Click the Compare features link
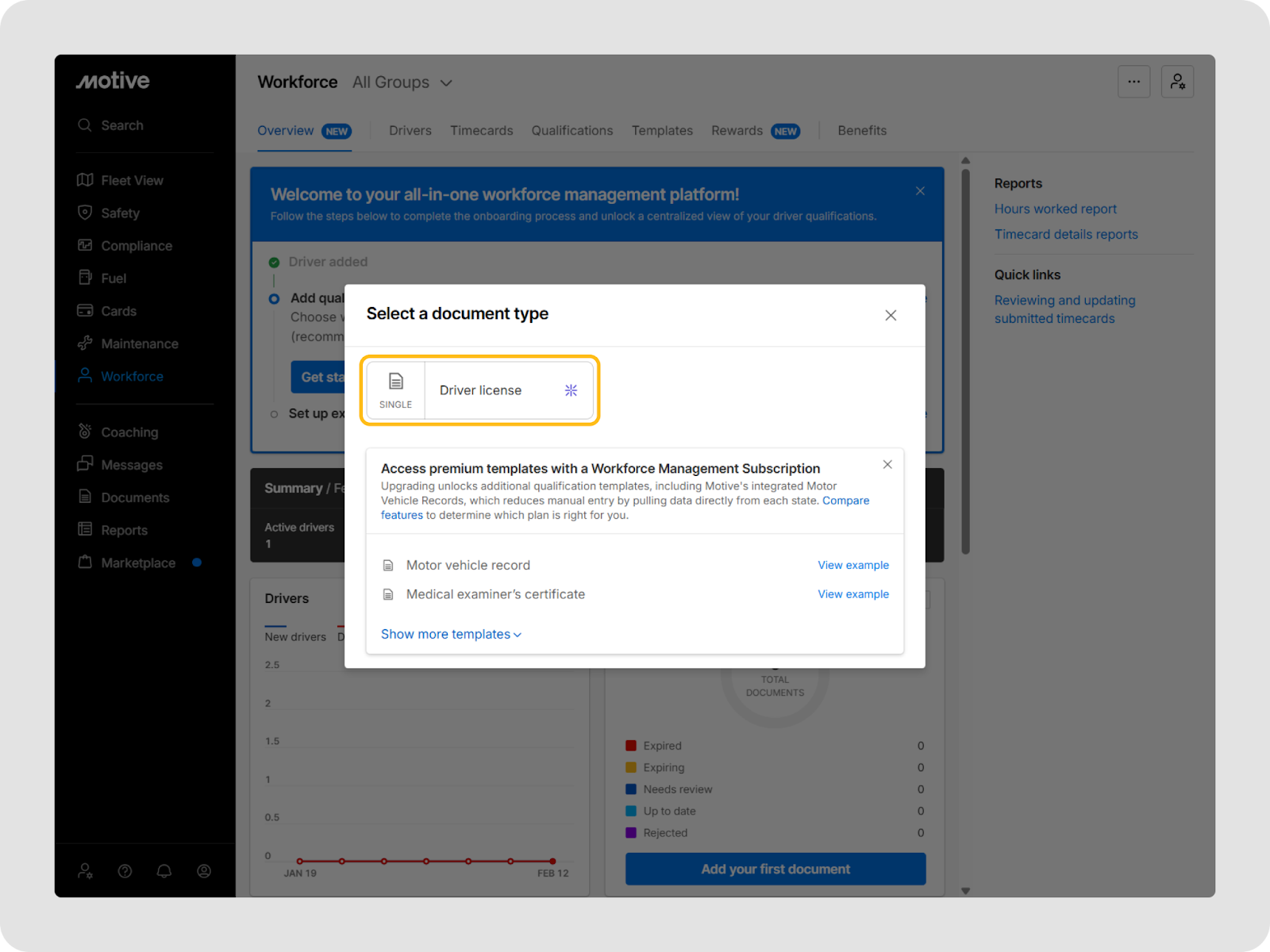This screenshot has width=1270, height=952. pos(845,501)
